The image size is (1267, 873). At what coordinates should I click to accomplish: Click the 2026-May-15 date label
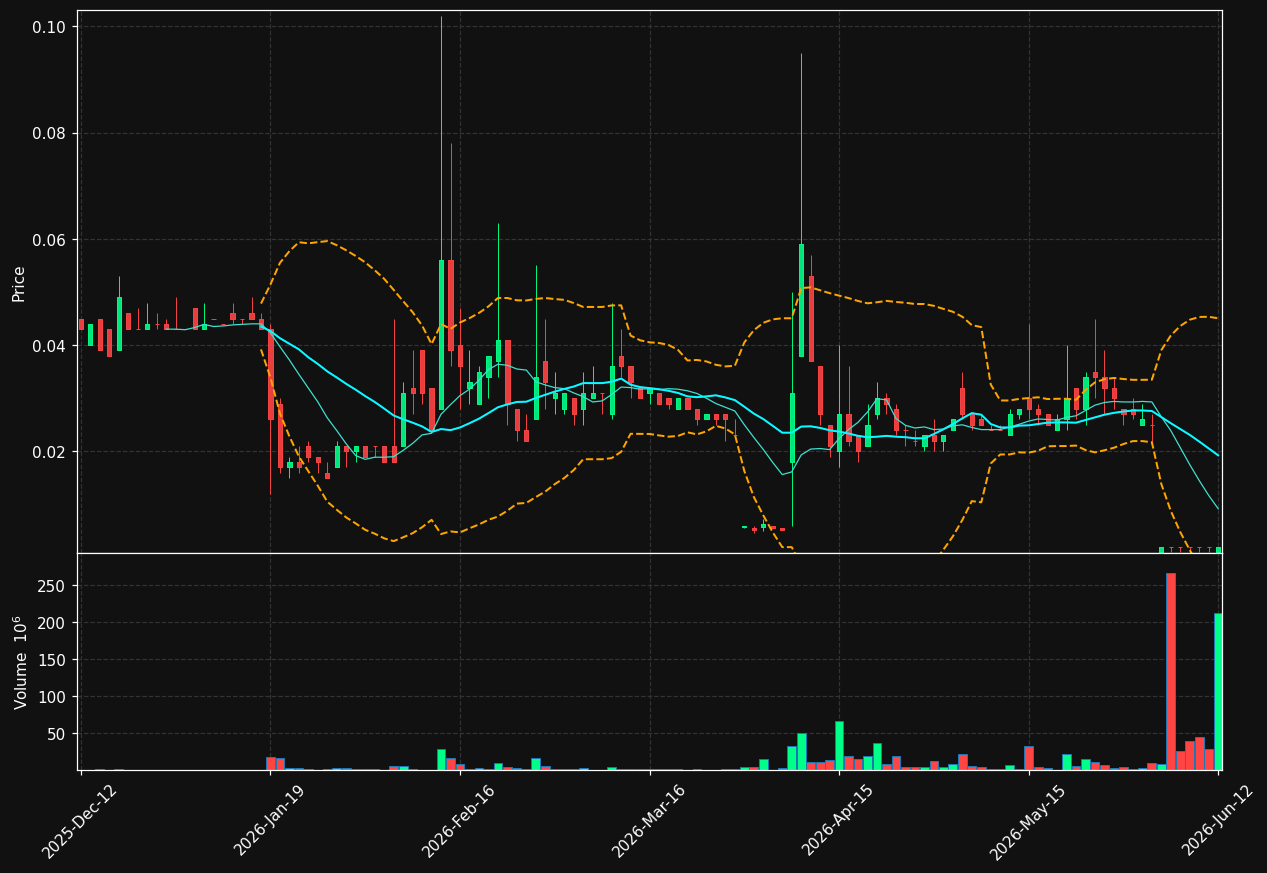click(1028, 821)
